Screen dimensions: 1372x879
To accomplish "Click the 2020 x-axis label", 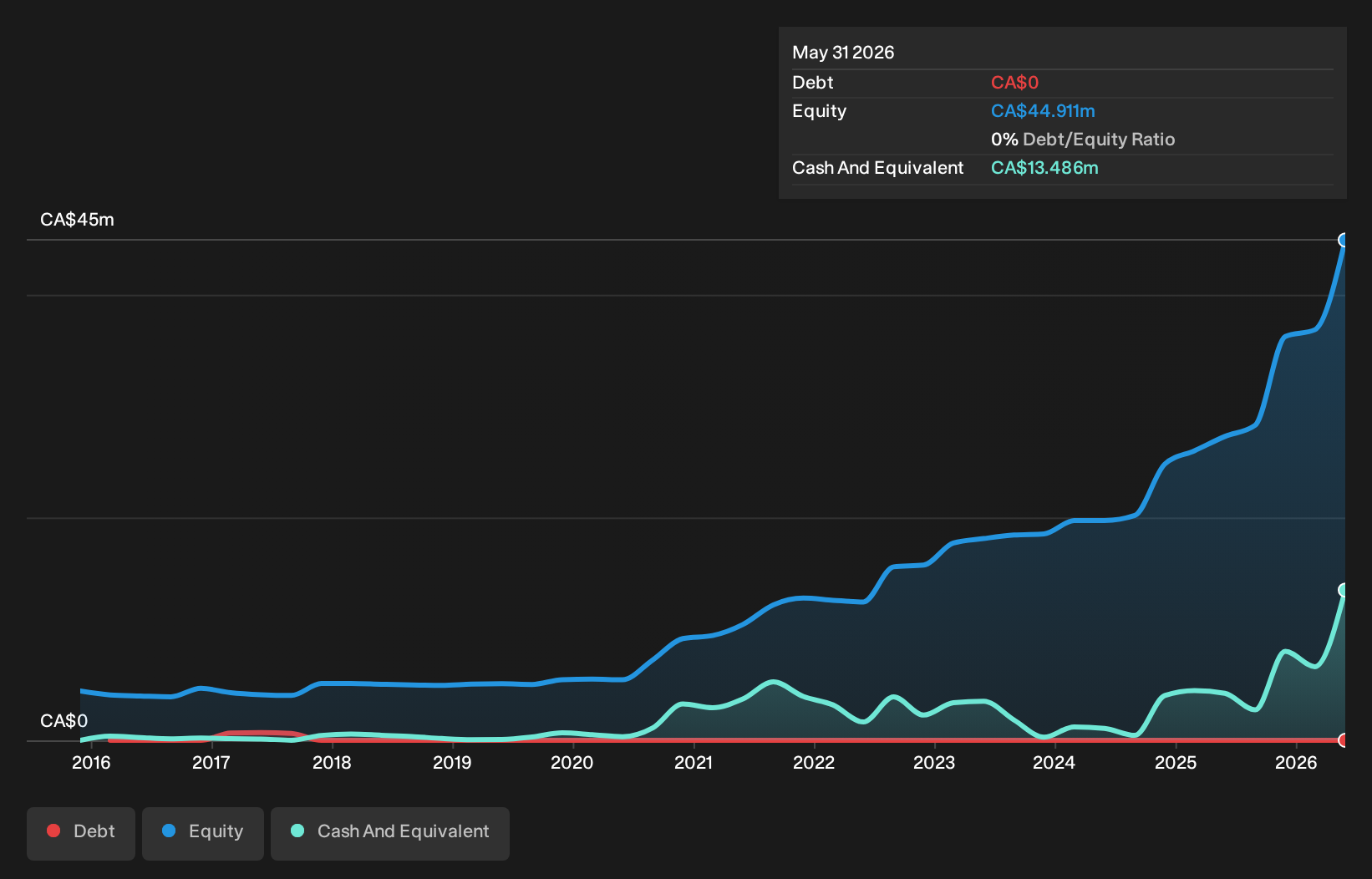I will coord(572,762).
